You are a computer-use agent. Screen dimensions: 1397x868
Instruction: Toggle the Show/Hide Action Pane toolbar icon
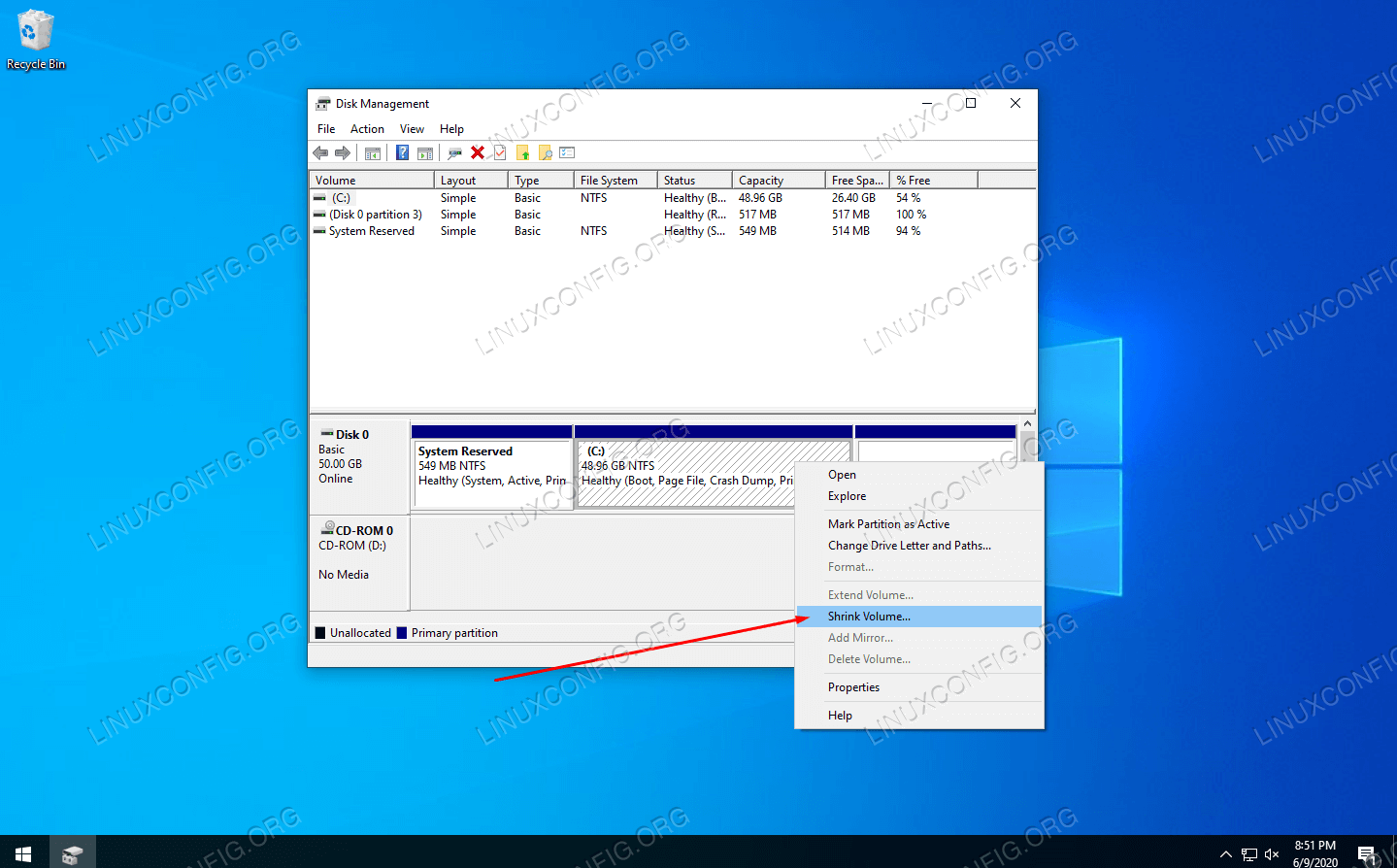coord(425,152)
